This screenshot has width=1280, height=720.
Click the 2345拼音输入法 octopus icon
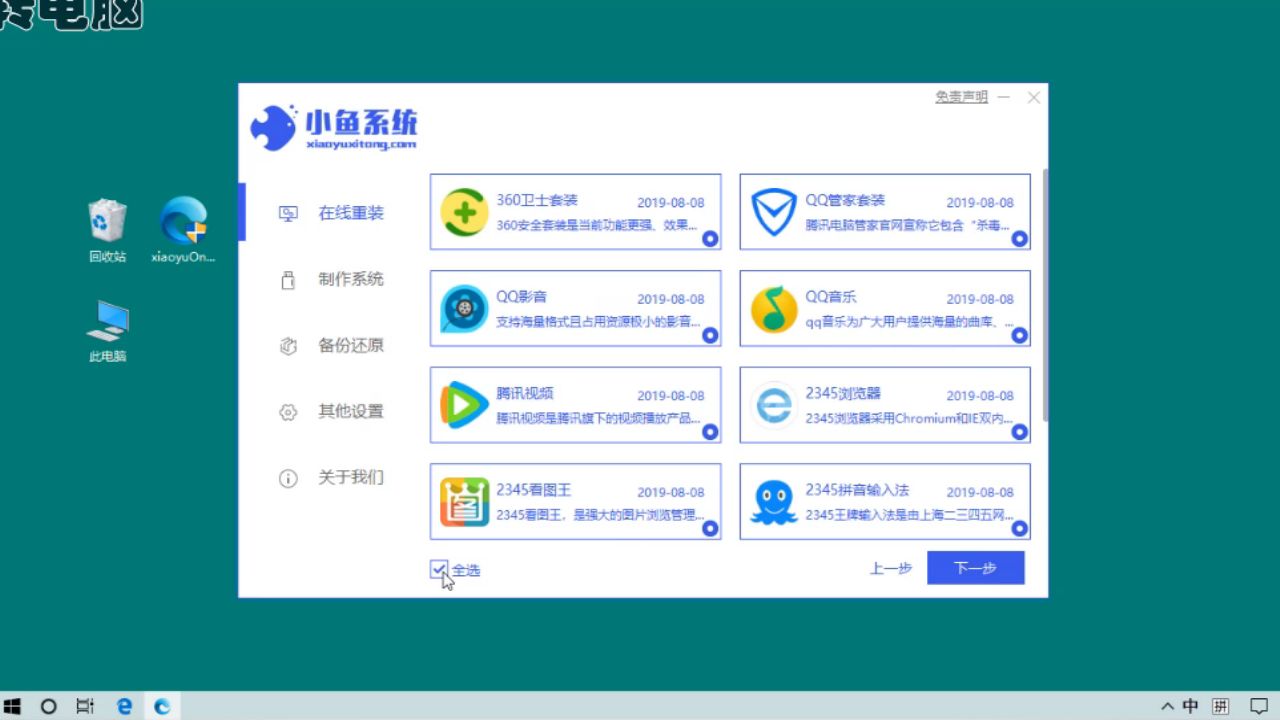[x=773, y=502]
